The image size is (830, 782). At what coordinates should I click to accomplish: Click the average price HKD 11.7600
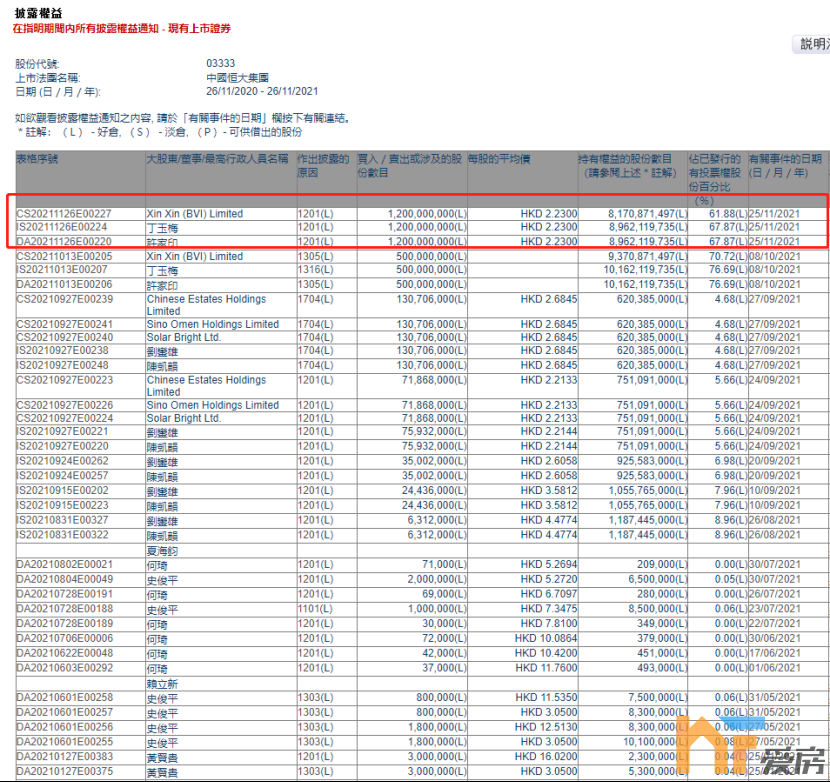[546, 668]
